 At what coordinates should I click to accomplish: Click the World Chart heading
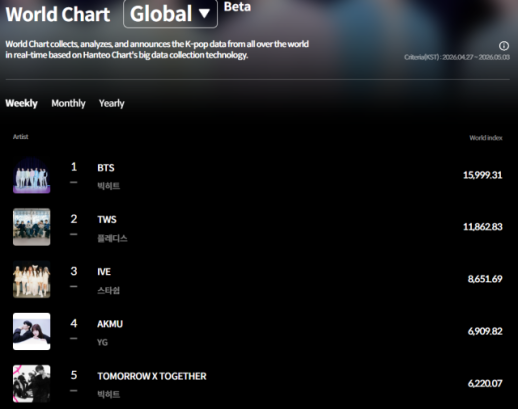(58, 14)
